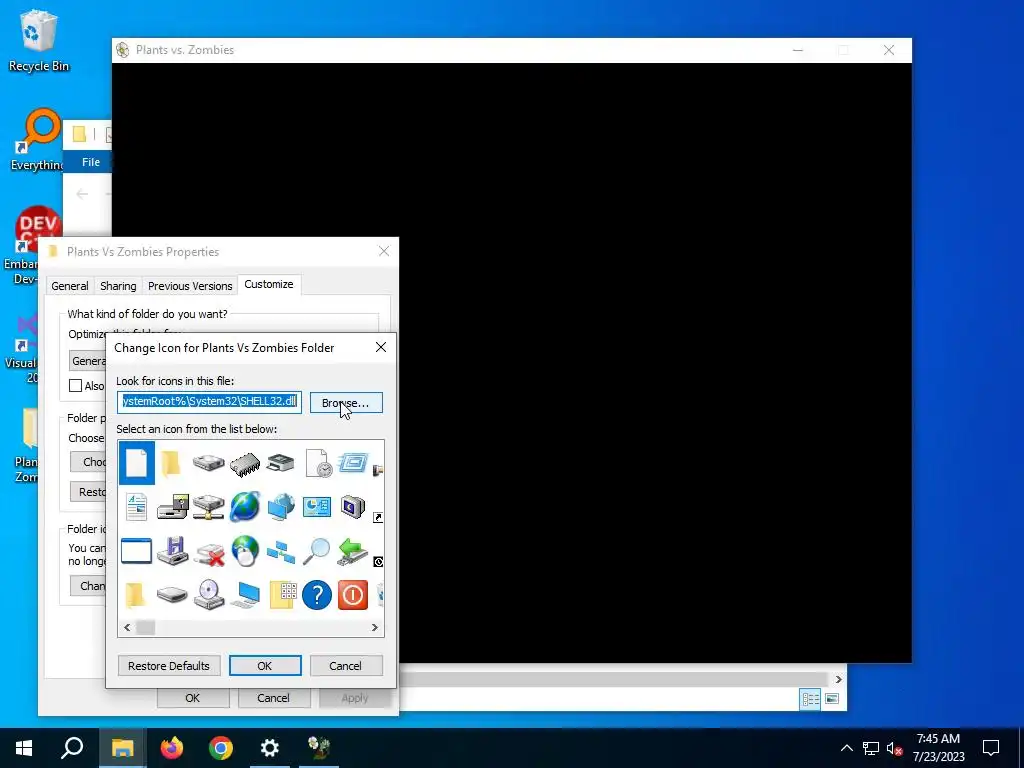Select the computer with keyboard icon
The height and width of the screenshot is (768, 1024).
(x=246, y=595)
